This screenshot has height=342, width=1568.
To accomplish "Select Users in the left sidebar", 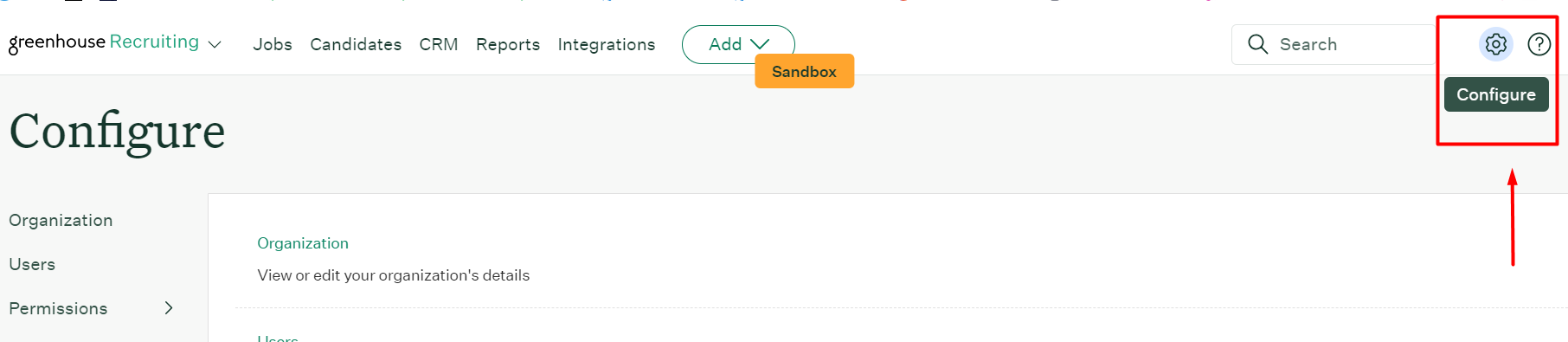I will pyautogui.click(x=32, y=264).
